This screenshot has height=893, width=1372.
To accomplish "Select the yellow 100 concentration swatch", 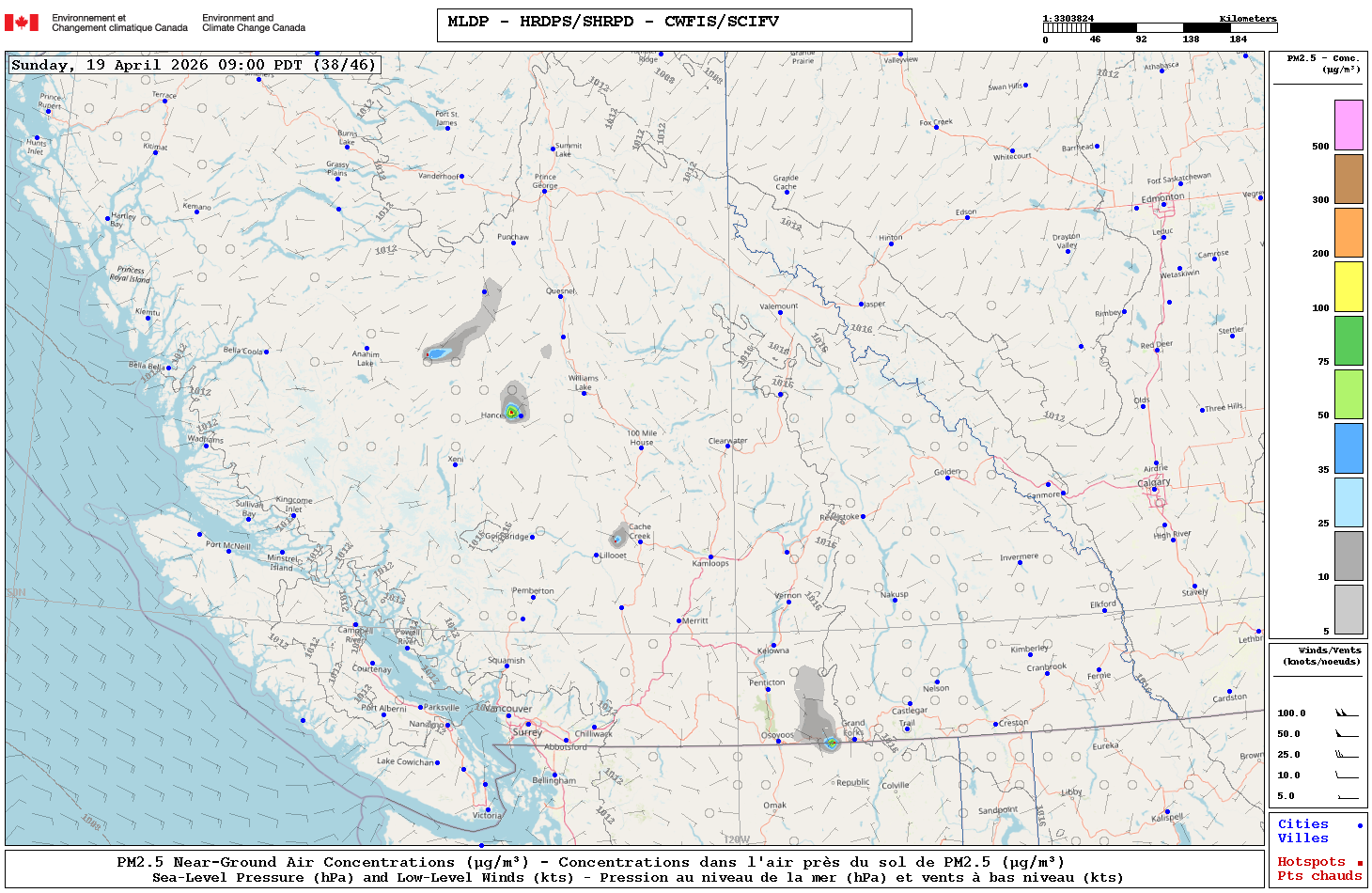I will (x=1349, y=287).
